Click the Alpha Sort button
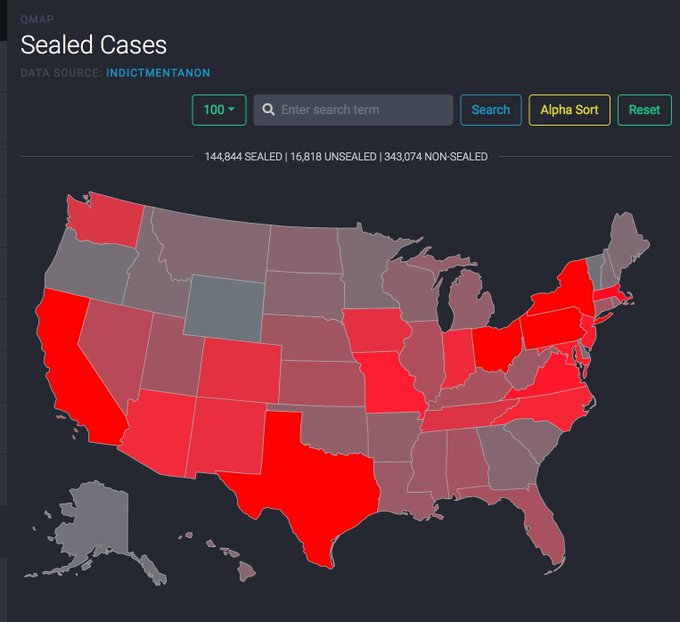Screen dimensions: 680x622 tap(569, 110)
